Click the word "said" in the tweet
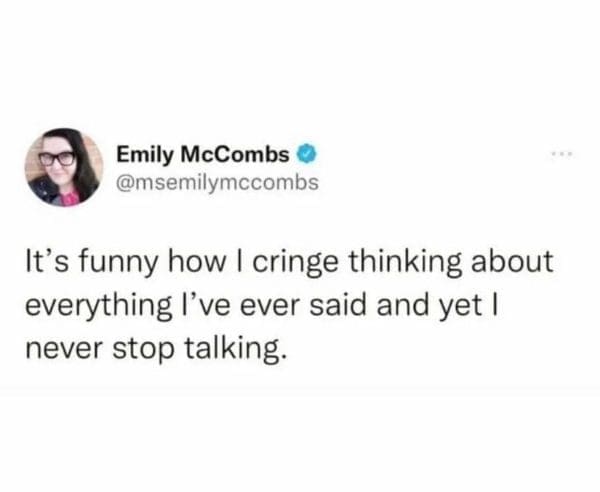600x492 pixels. point(337,306)
